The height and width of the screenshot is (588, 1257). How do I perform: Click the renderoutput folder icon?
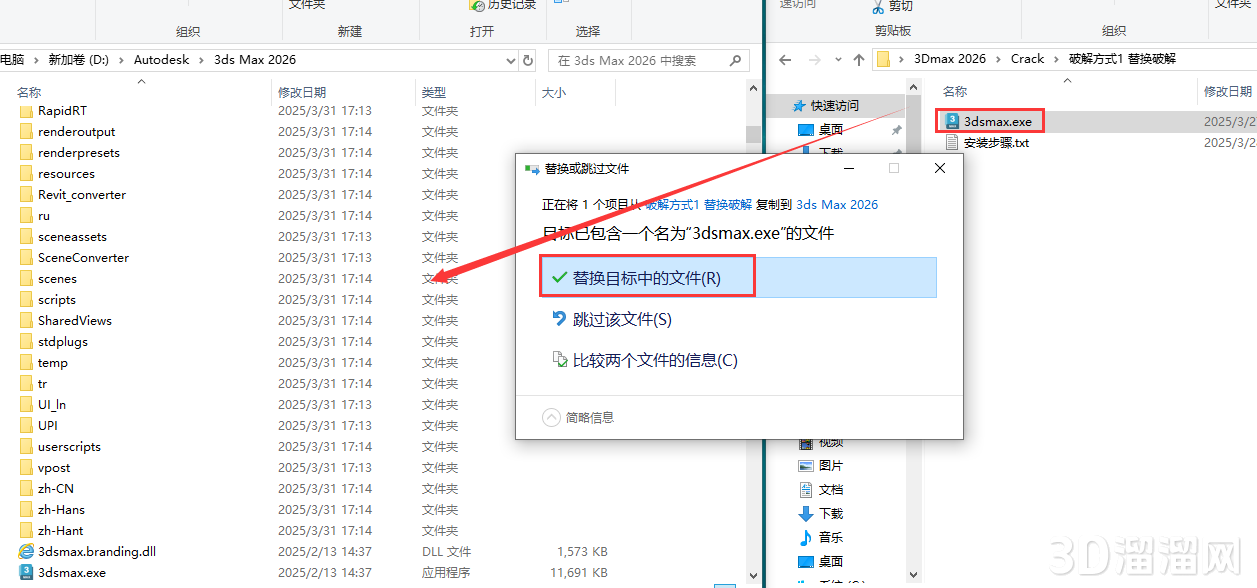coord(26,131)
